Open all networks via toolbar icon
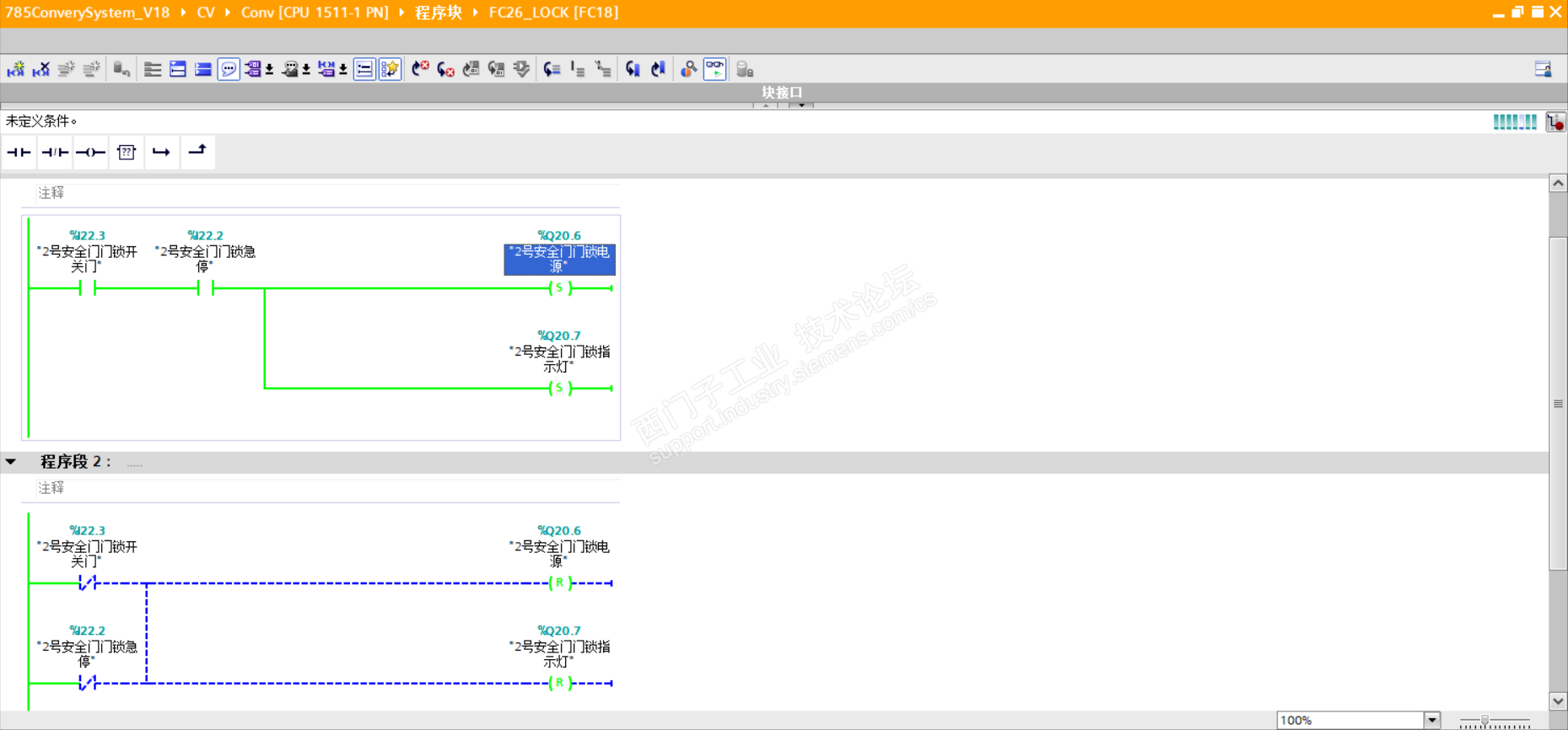This screenshot has height=730, width=1568. 178,69
